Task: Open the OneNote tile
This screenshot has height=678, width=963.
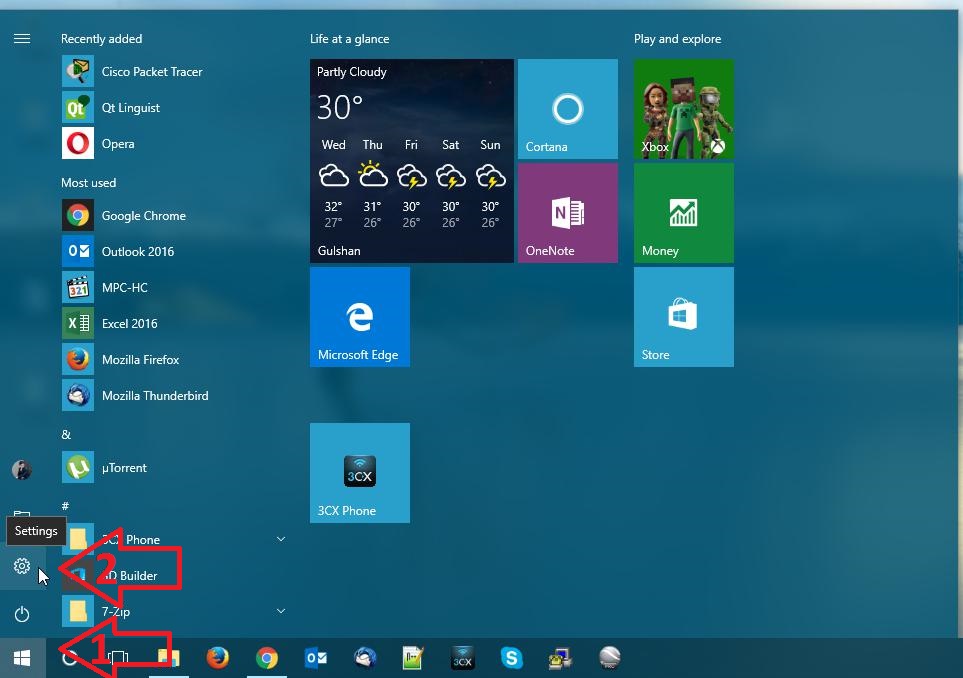Action: (567, 212)
